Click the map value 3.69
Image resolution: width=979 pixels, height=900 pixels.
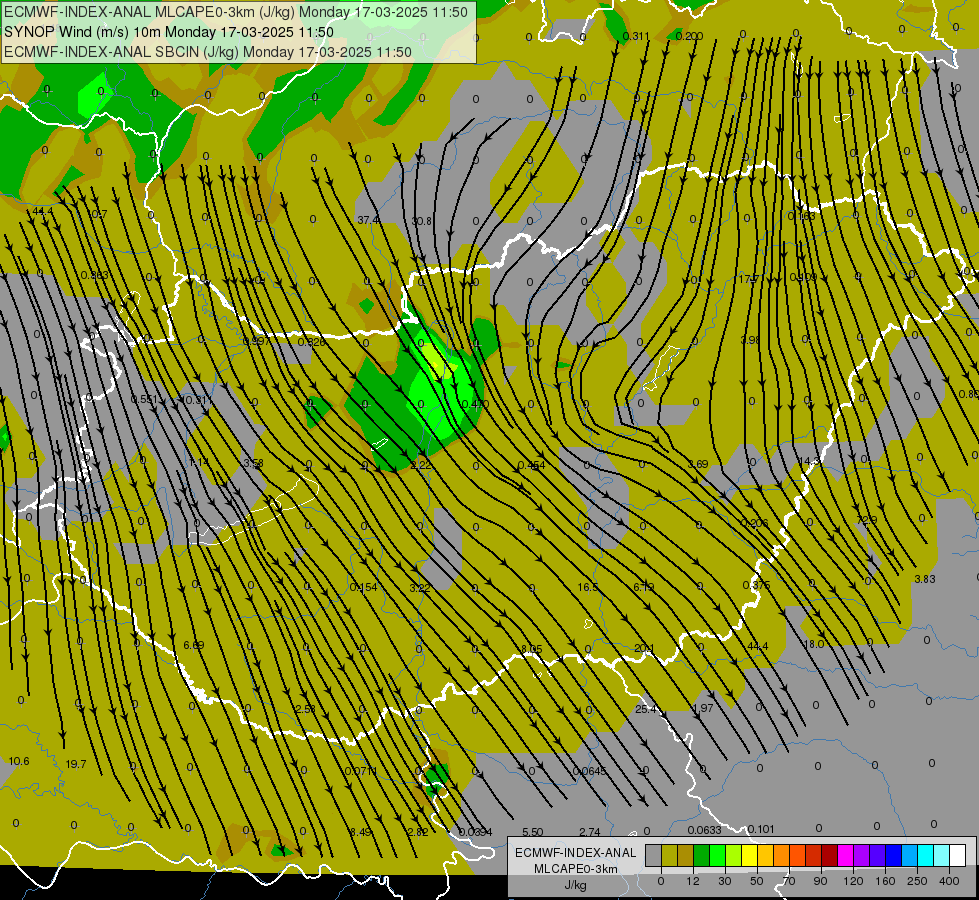click(698, 464)
